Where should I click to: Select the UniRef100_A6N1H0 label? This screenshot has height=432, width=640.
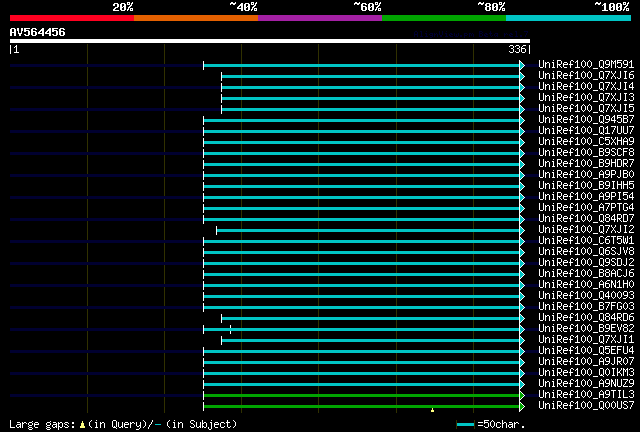click(586, 285)
